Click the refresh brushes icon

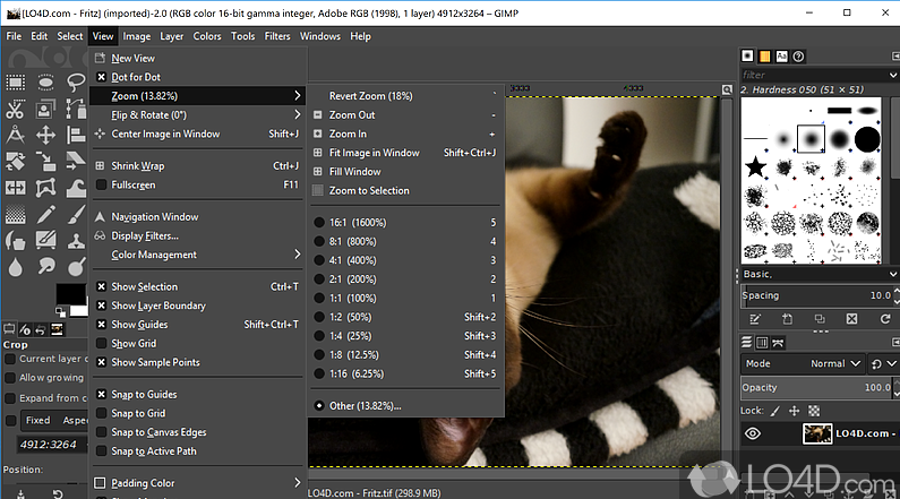click(884, 319)
